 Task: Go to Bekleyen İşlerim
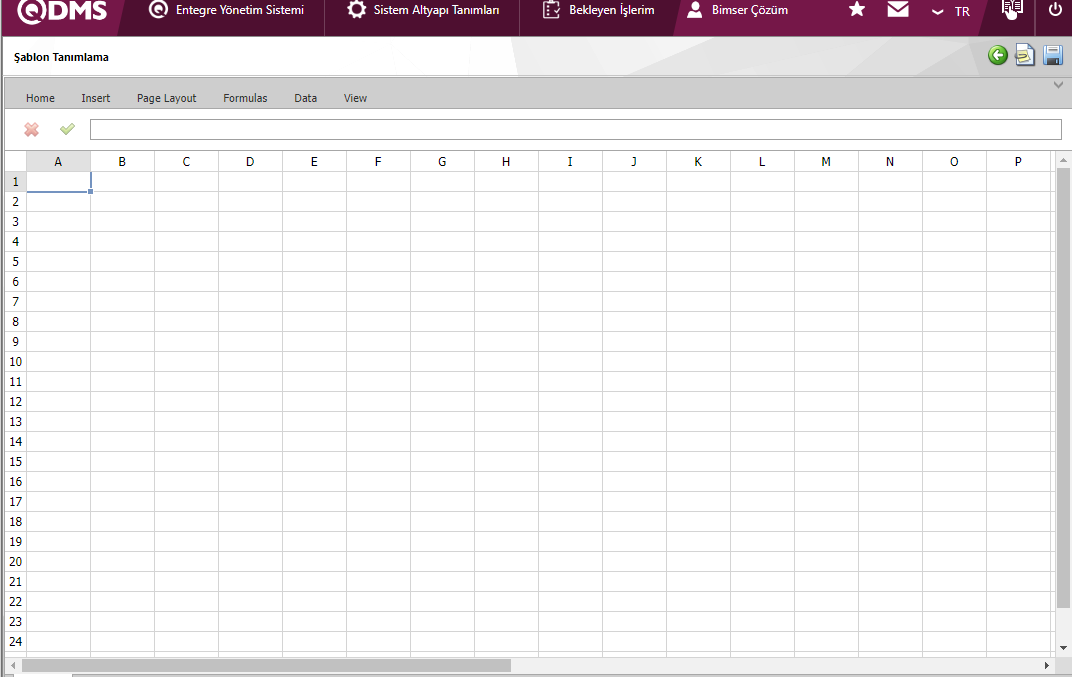point(598,10)
